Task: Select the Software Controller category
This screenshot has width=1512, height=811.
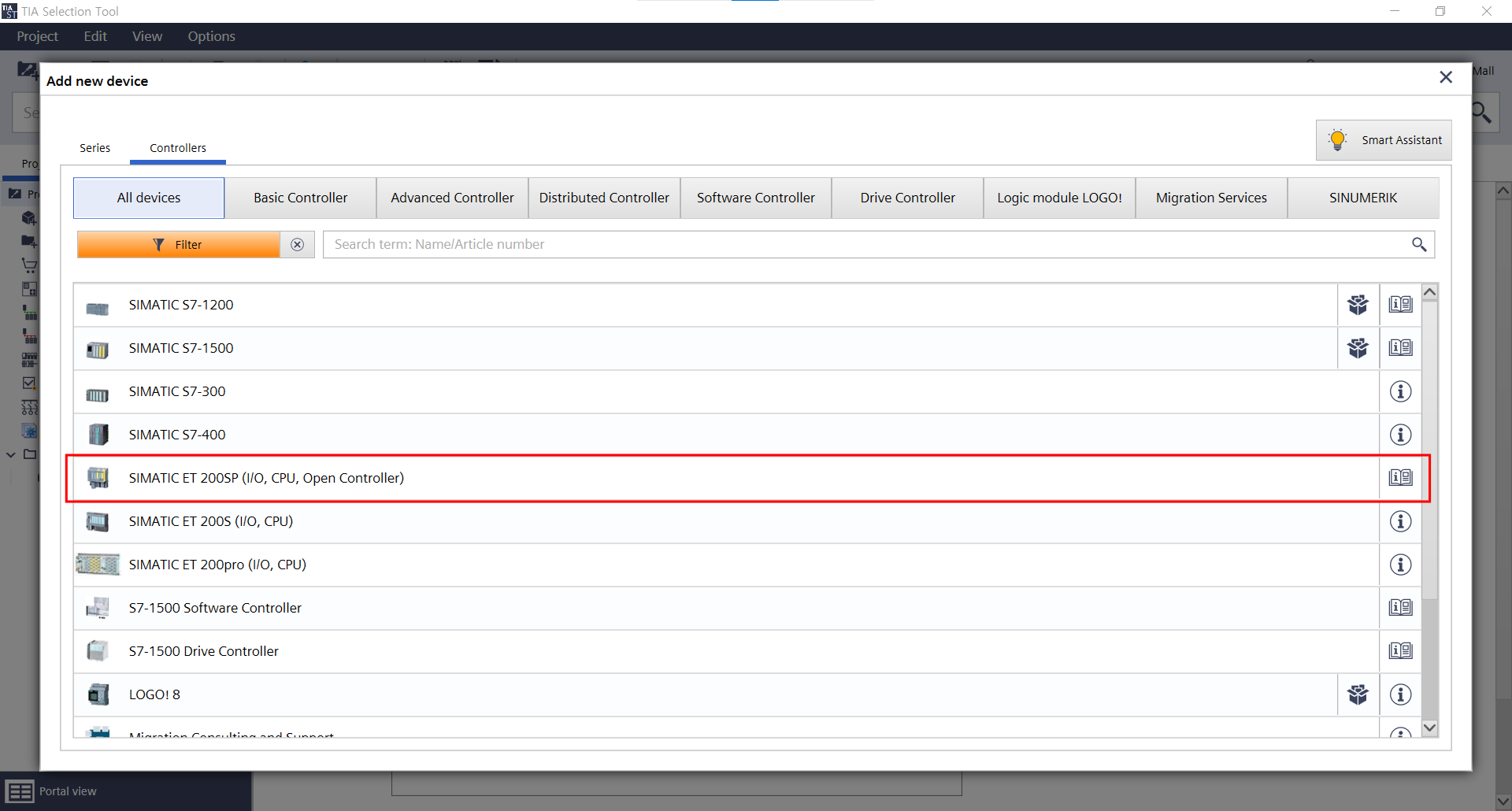Action: pyautogui.click(x=756, y=198)
